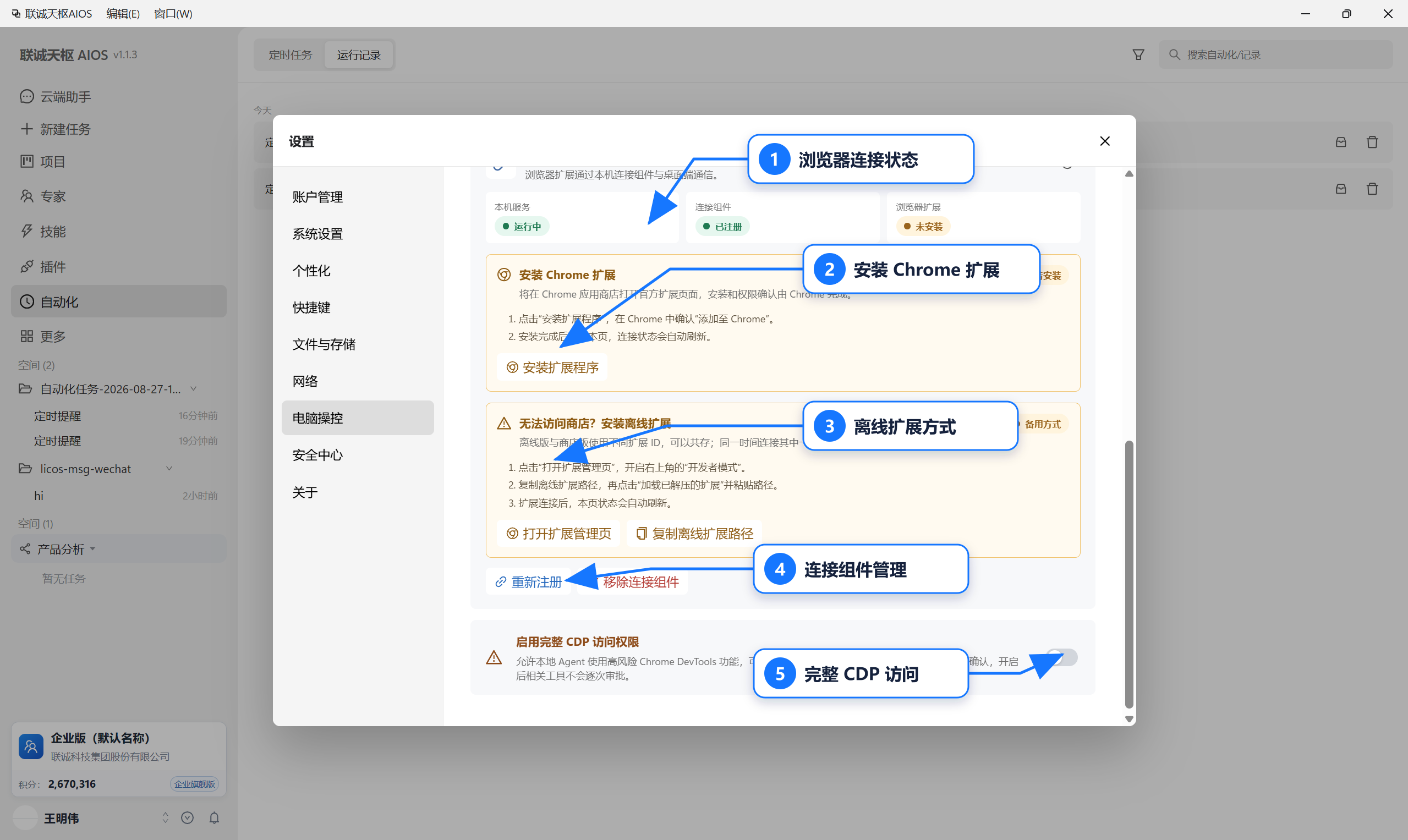The image size is (1408, 840).
Task: Select 安全中心 in settings menu
Action: point(358,455)
